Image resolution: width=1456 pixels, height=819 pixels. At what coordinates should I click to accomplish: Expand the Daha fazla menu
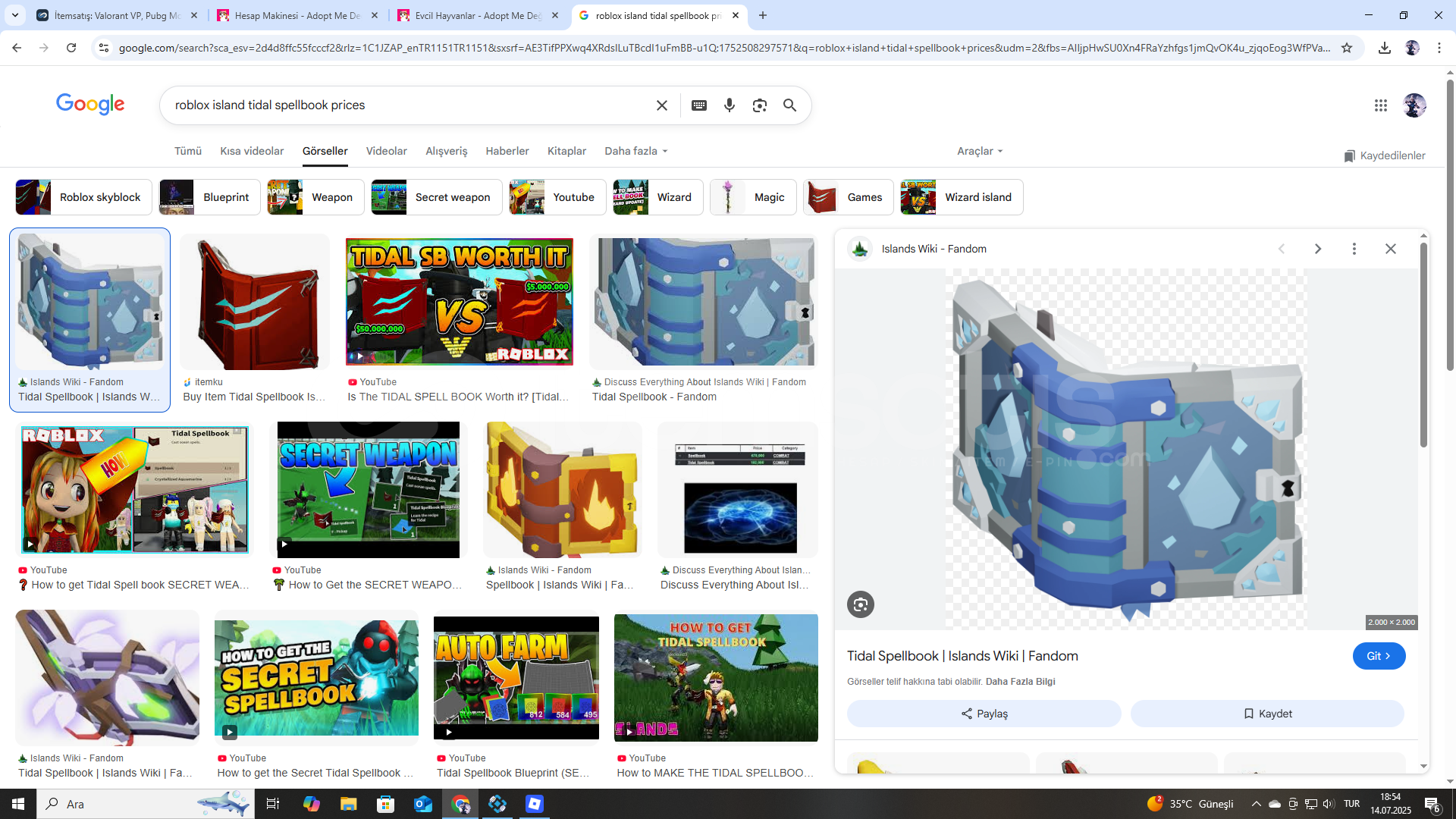click(x=636, y=151)
